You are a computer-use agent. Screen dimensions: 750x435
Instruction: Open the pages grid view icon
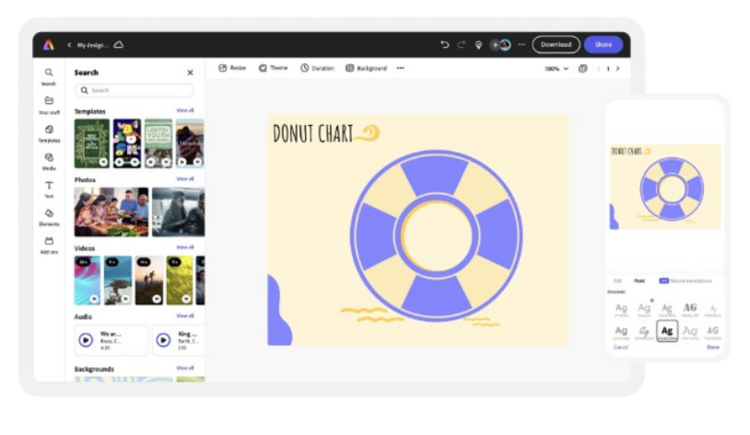click(x=583, y=68)
